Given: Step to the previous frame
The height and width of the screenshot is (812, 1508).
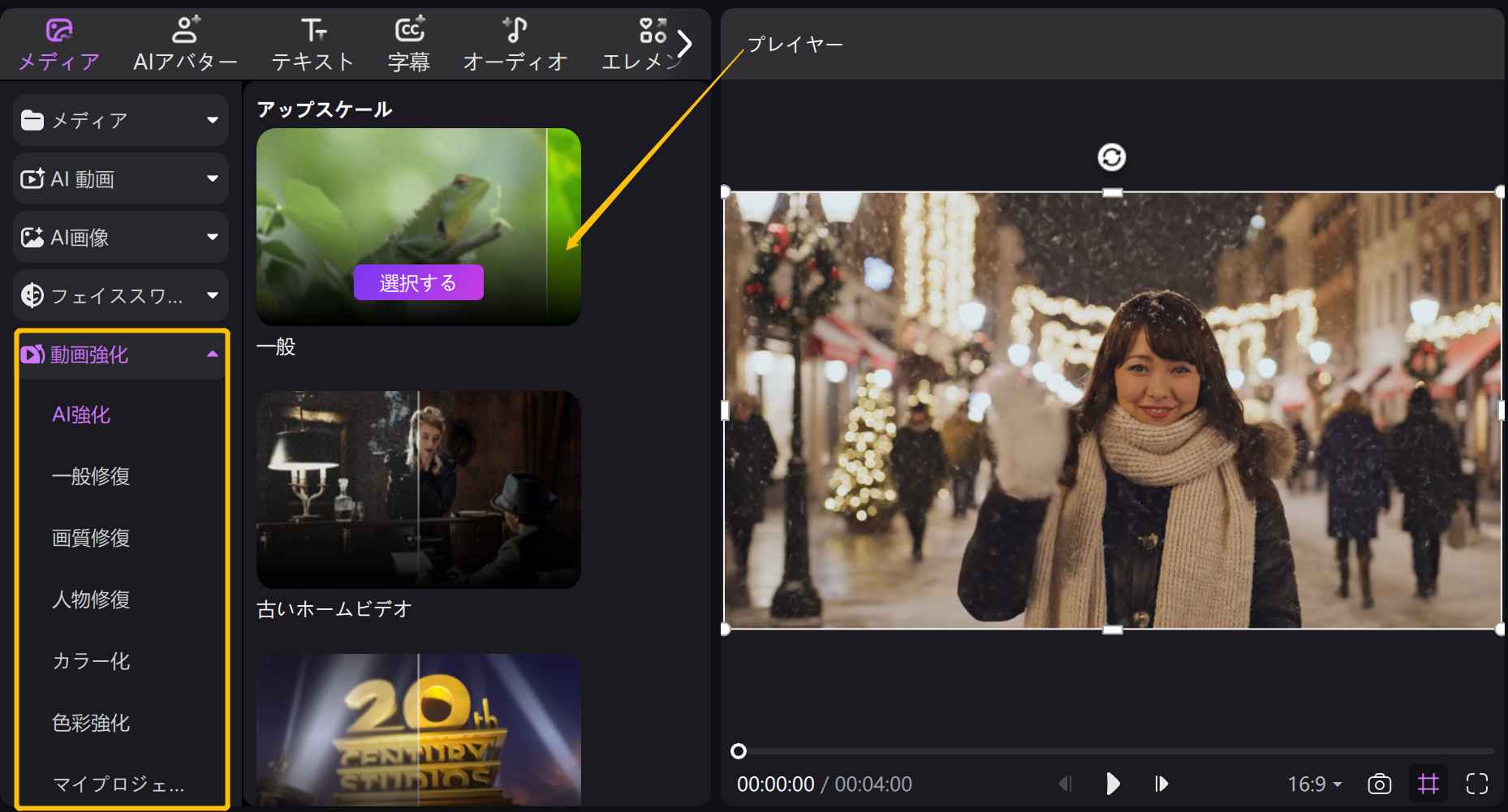Looking at the screenshot, I should pos(1065,784).
